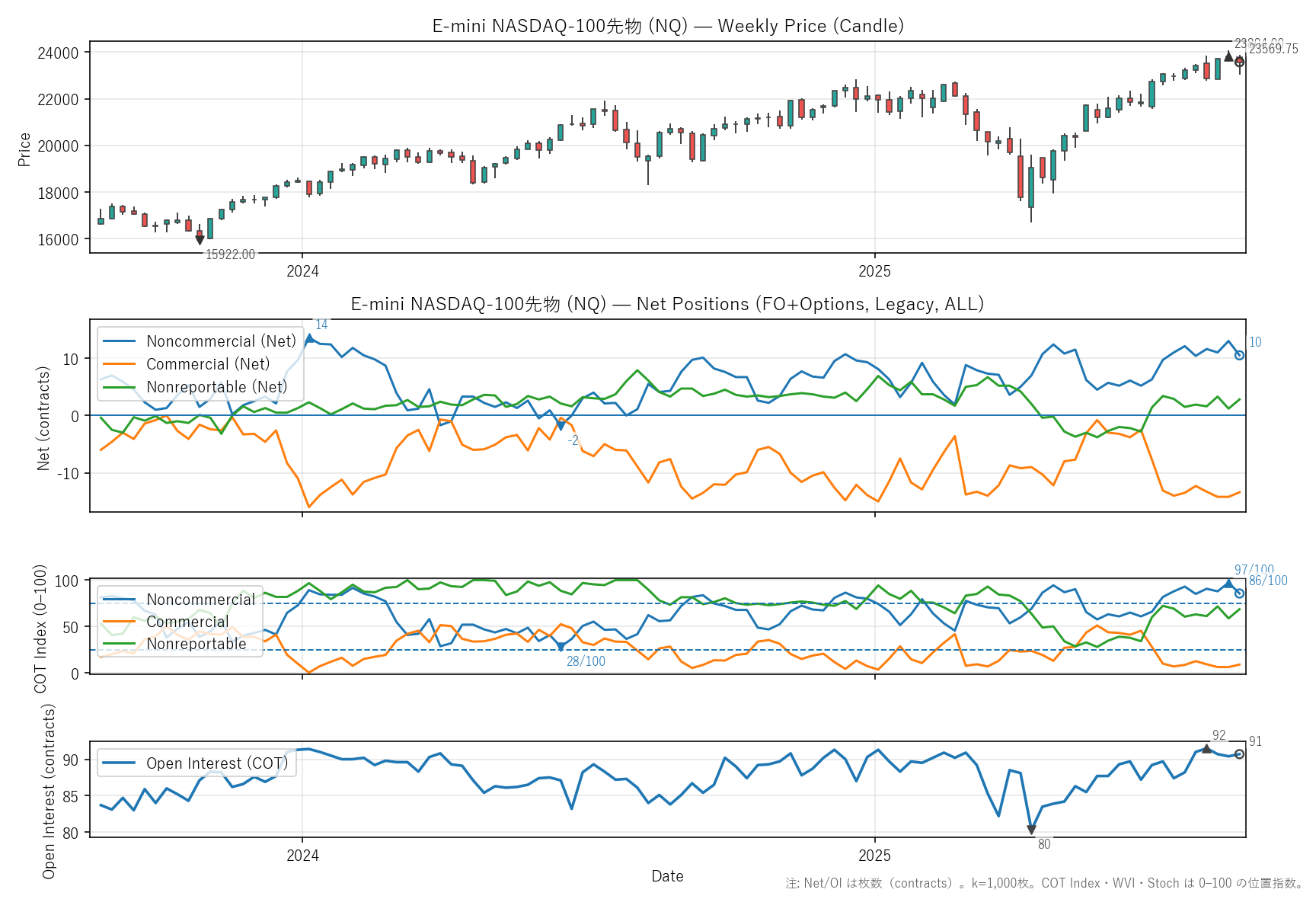
Task: Click the 20000 price axis tick label
Action: [x=58, y=146]
